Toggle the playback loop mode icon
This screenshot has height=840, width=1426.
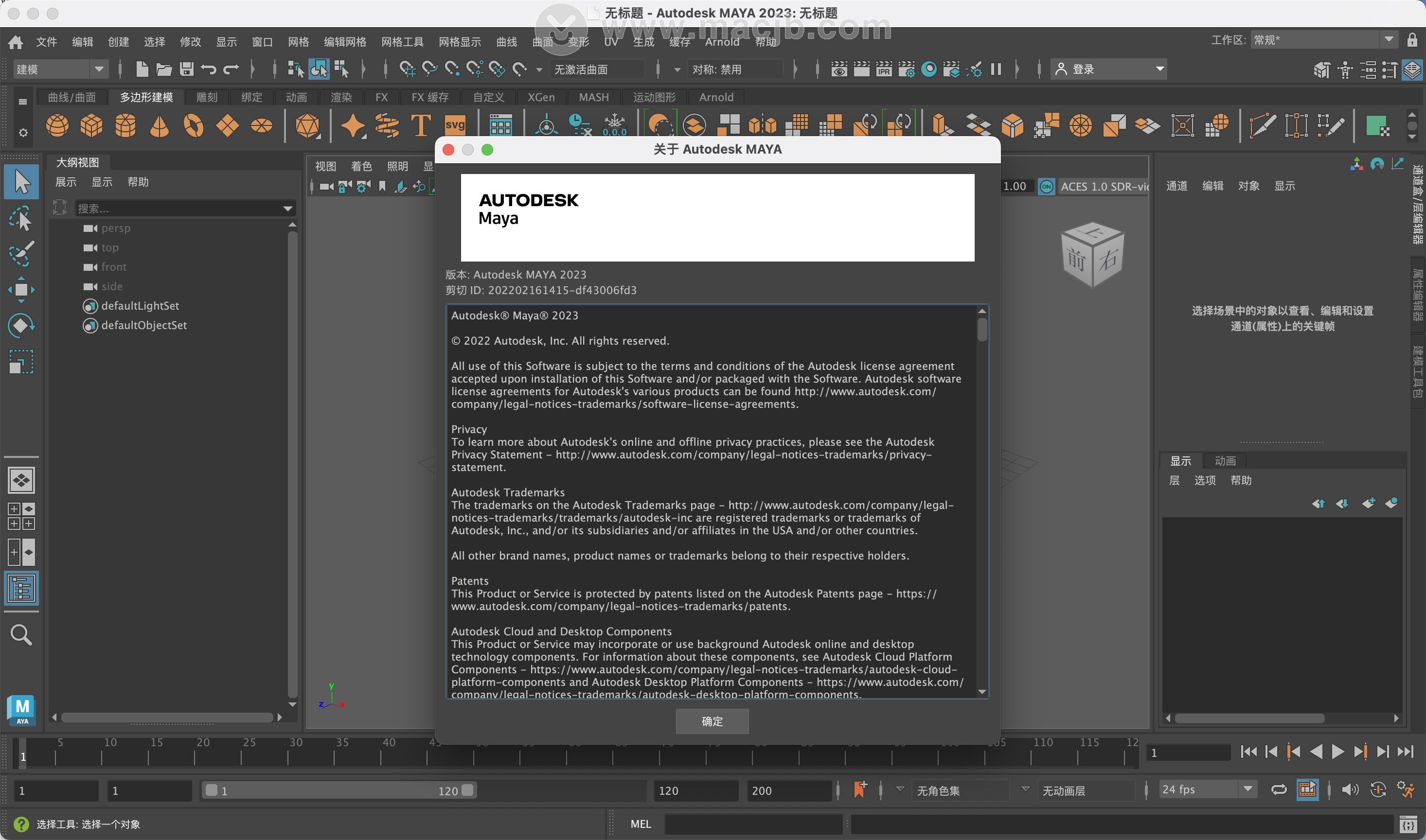1279,789
